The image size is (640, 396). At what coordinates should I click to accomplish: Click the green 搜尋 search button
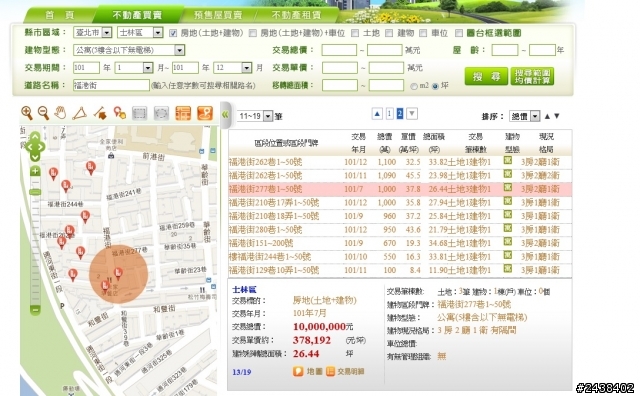pos(486,76)
